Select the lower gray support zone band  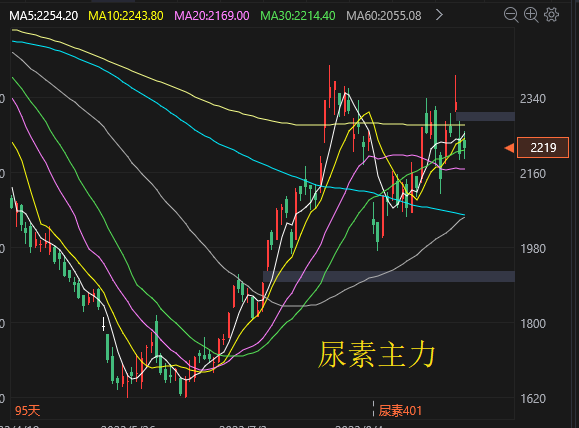pos(389,277)
